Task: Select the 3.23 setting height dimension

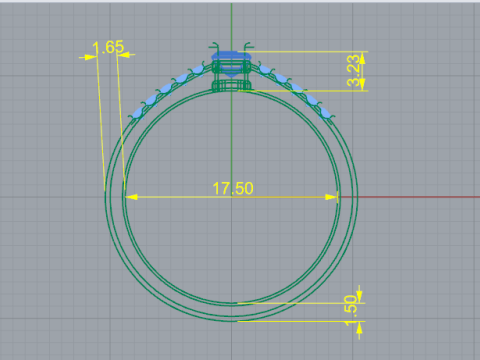Action: (x=354, y=70)
